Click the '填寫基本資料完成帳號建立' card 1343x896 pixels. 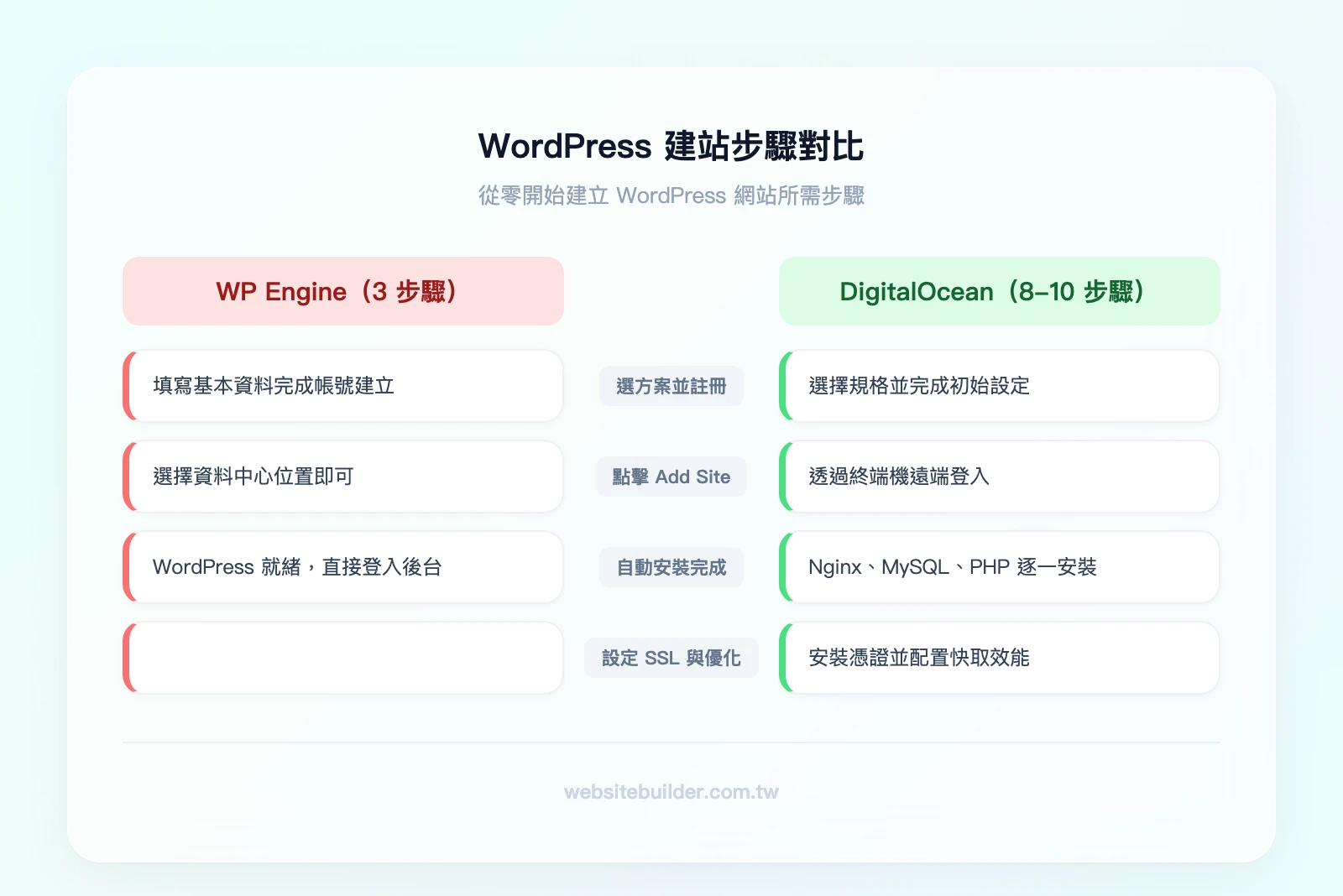pyautogui.click(x=343, y=386)
